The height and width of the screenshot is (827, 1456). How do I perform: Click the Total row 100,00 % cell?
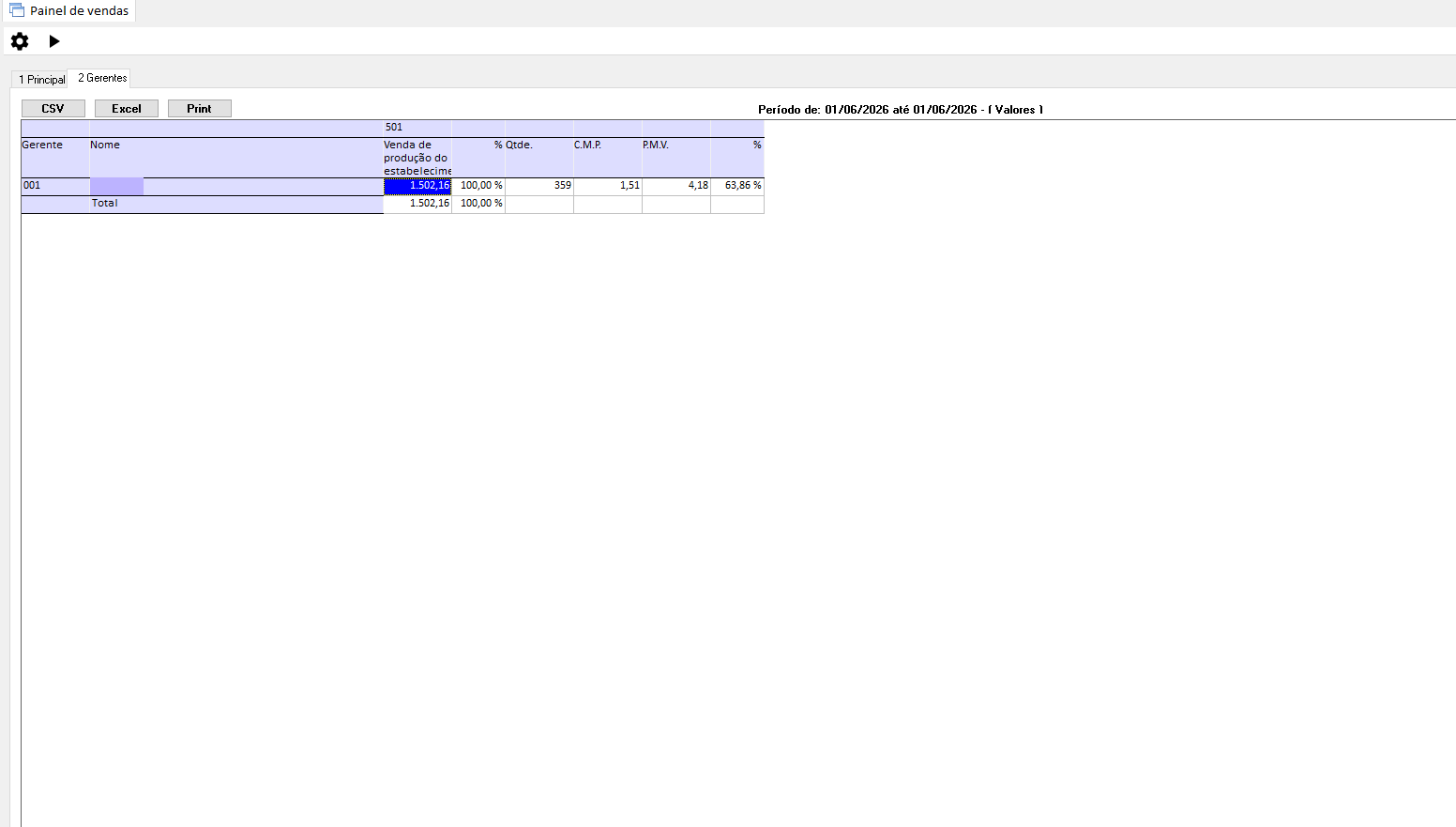pos(478,204)
